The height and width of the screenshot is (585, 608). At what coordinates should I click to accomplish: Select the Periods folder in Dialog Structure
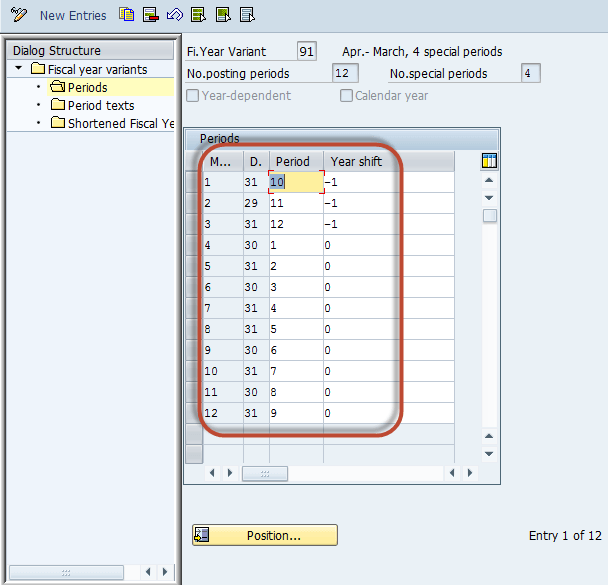pos(87,87)
